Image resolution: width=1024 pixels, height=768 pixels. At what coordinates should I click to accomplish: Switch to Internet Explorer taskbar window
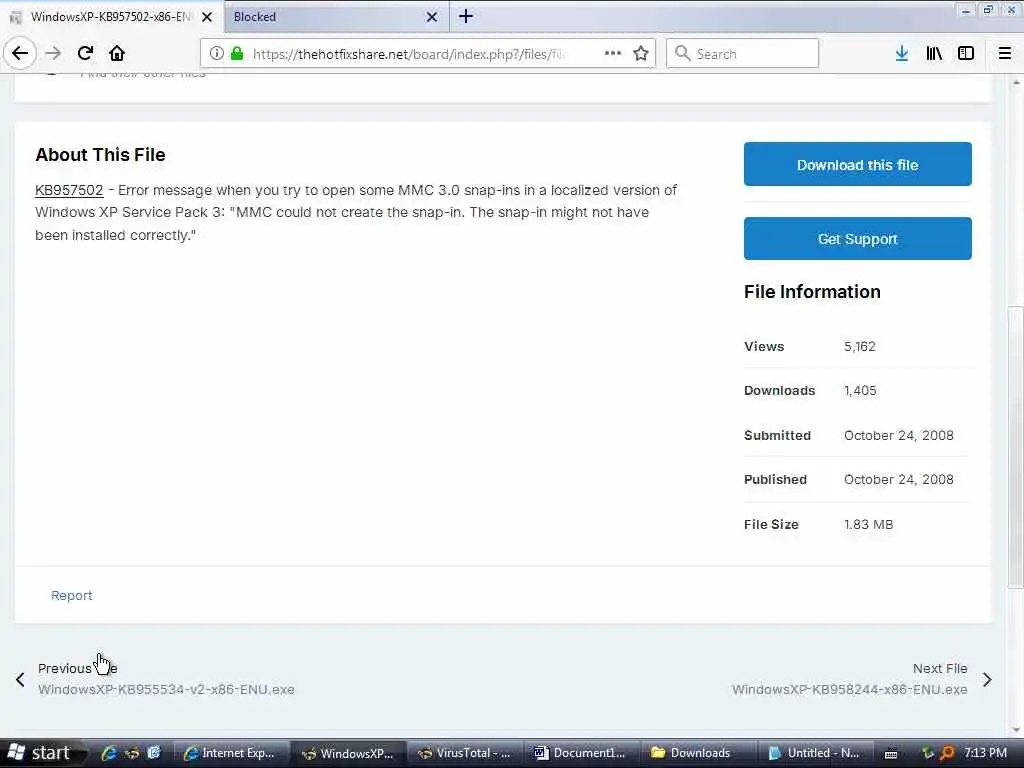(x=231, y=753)
